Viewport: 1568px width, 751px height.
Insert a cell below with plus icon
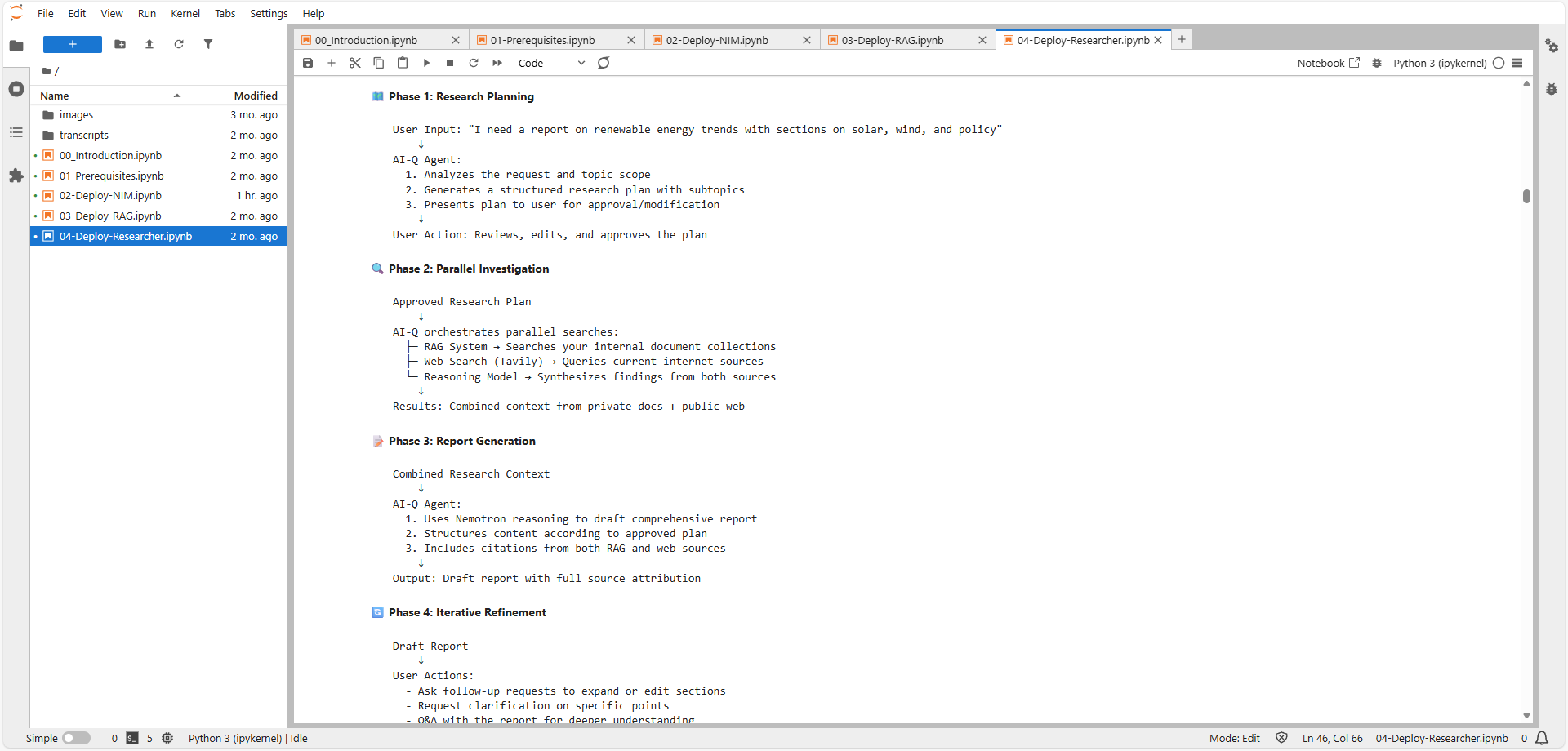[x=332, y=63]
